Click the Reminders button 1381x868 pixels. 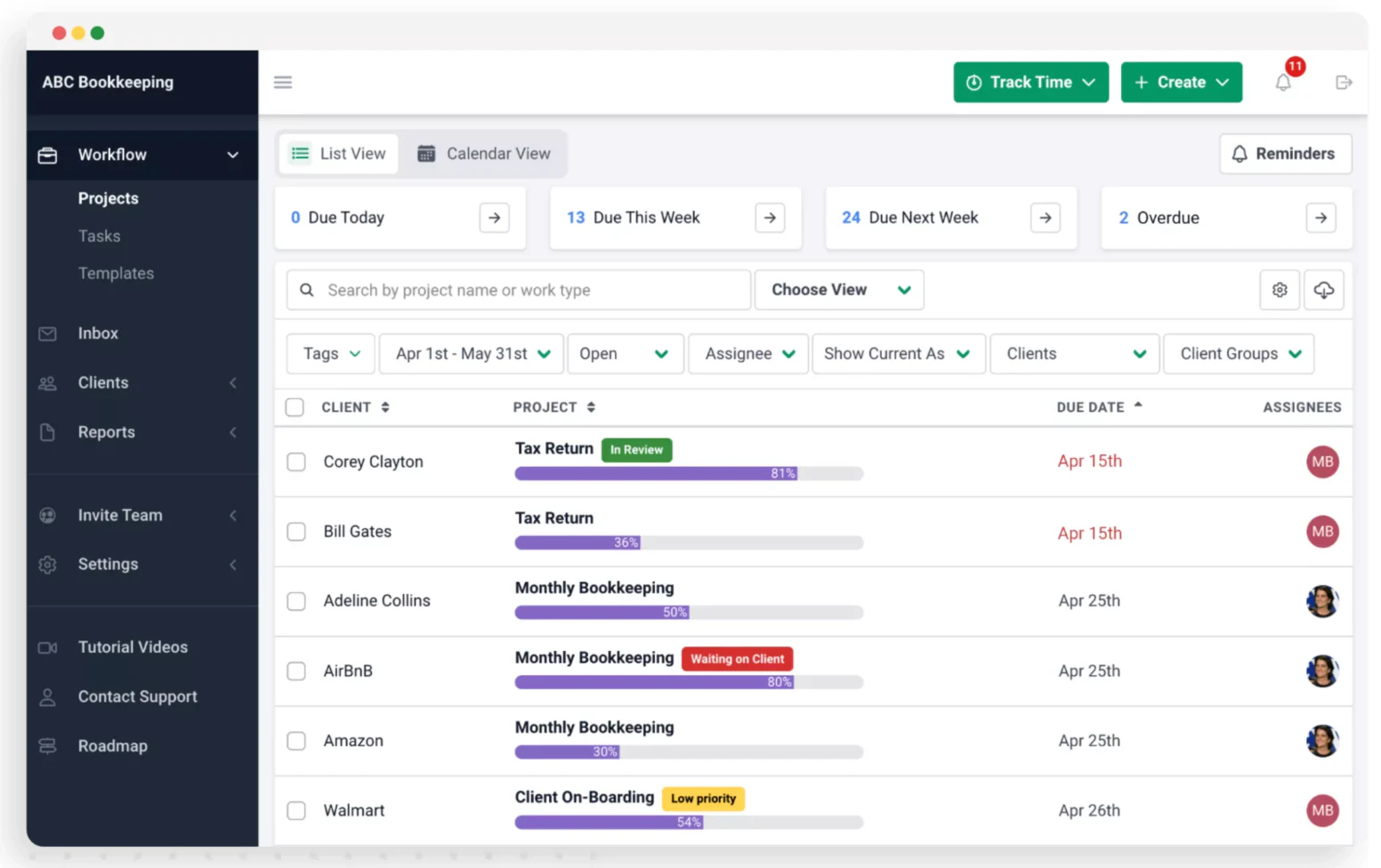point(1286,154)
